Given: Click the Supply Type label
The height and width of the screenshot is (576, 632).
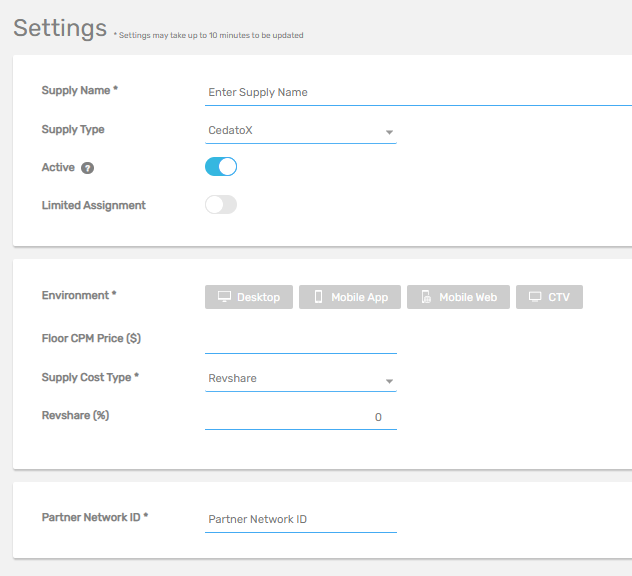Looking at the screenshot, I should click(x=73, y=129).
